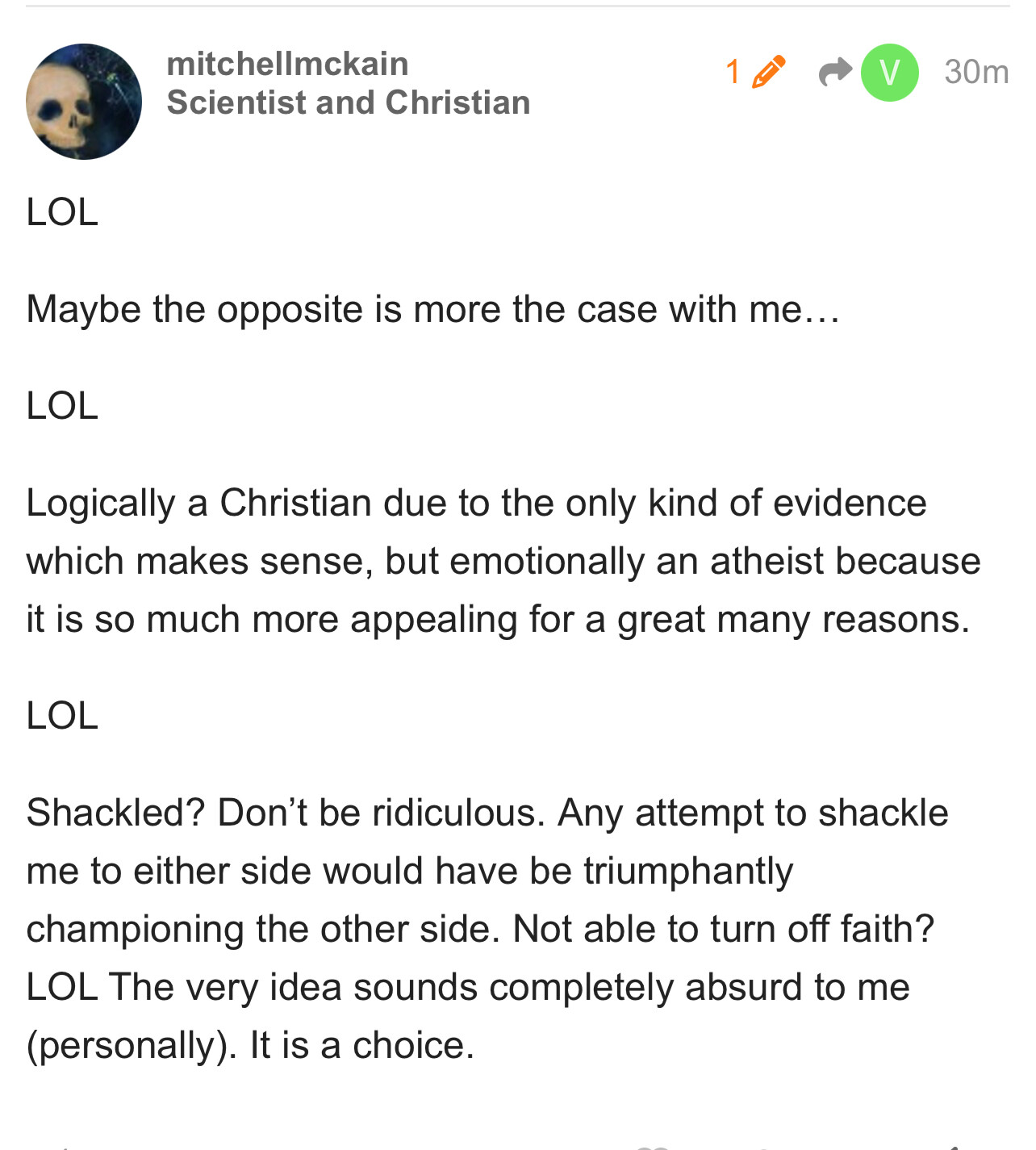Screen dimensions: 1036x1150
Task: Click the 'championing the other side' line
Action: click(x=479, y=929)
